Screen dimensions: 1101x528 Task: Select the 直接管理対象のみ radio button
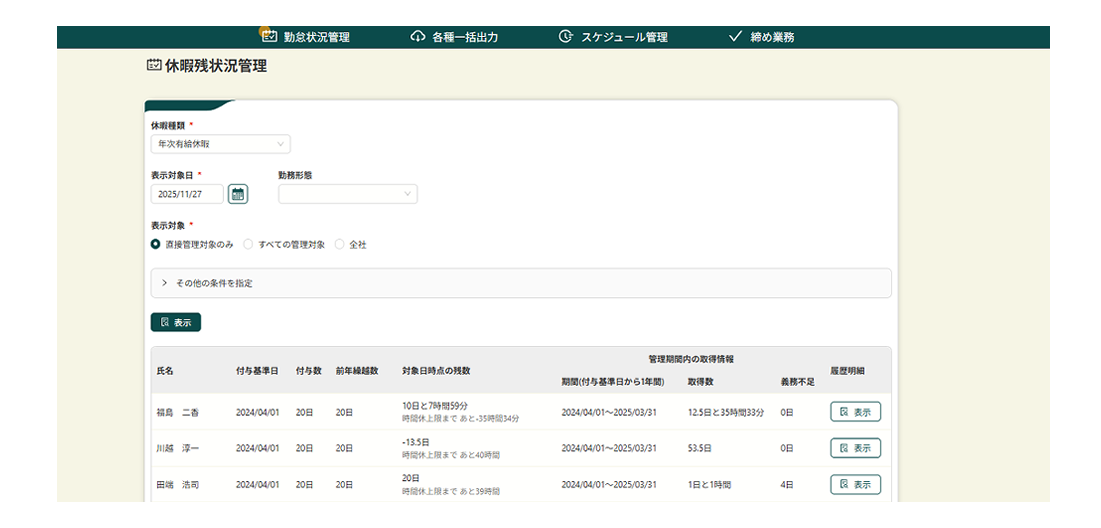click(x=156, y=245)
